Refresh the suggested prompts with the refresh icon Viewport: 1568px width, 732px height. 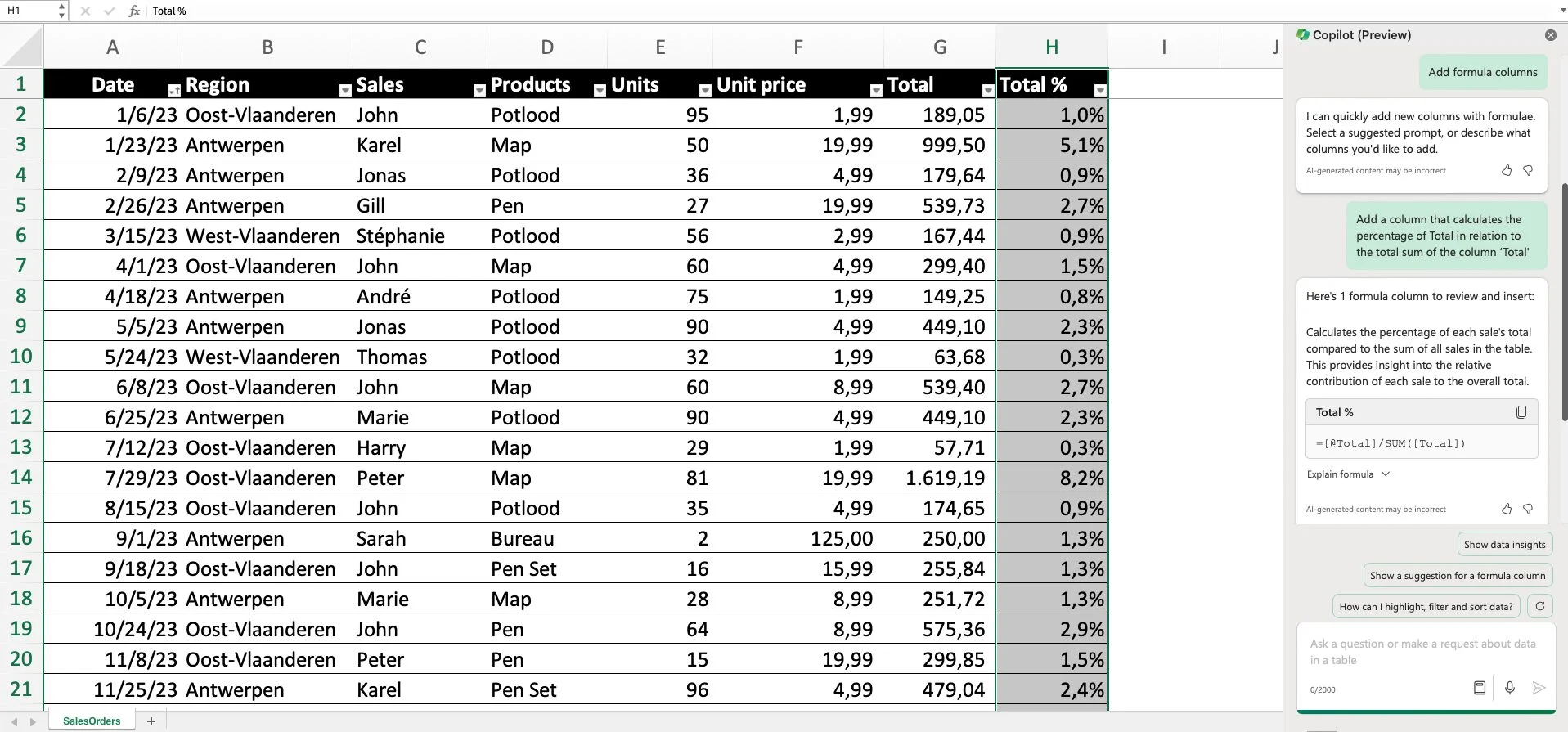[1539, 606]
